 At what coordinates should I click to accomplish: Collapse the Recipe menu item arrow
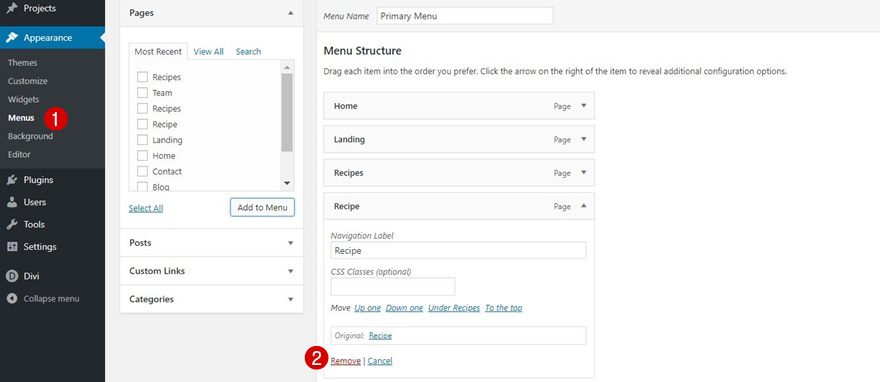pos(584,206)
